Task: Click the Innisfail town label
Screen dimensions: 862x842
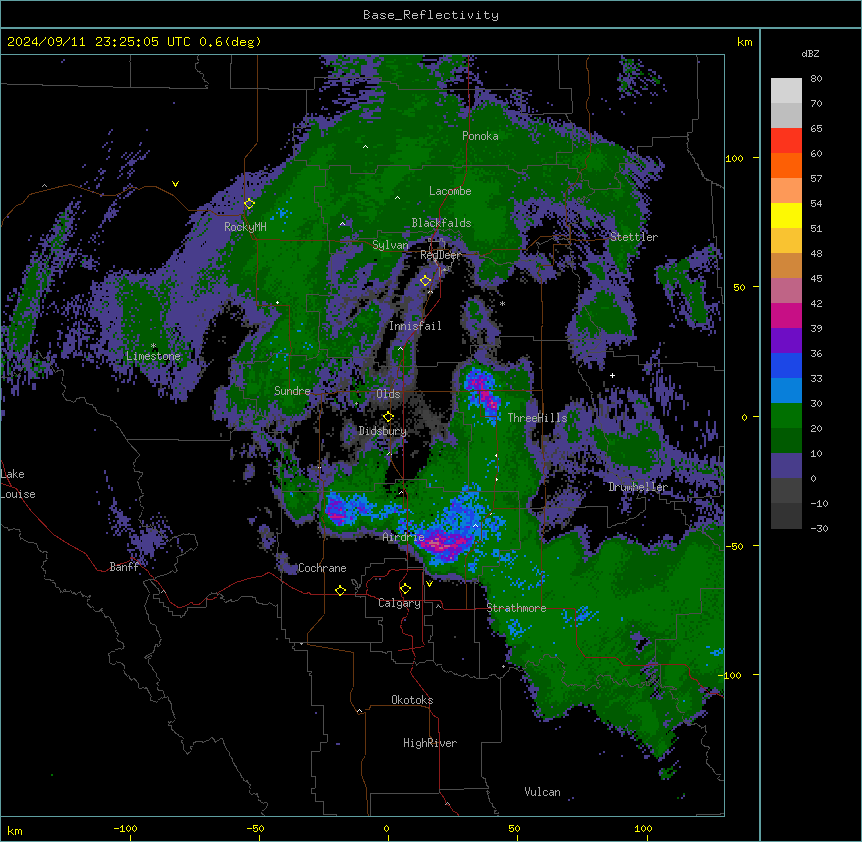Action: point(415,326)
